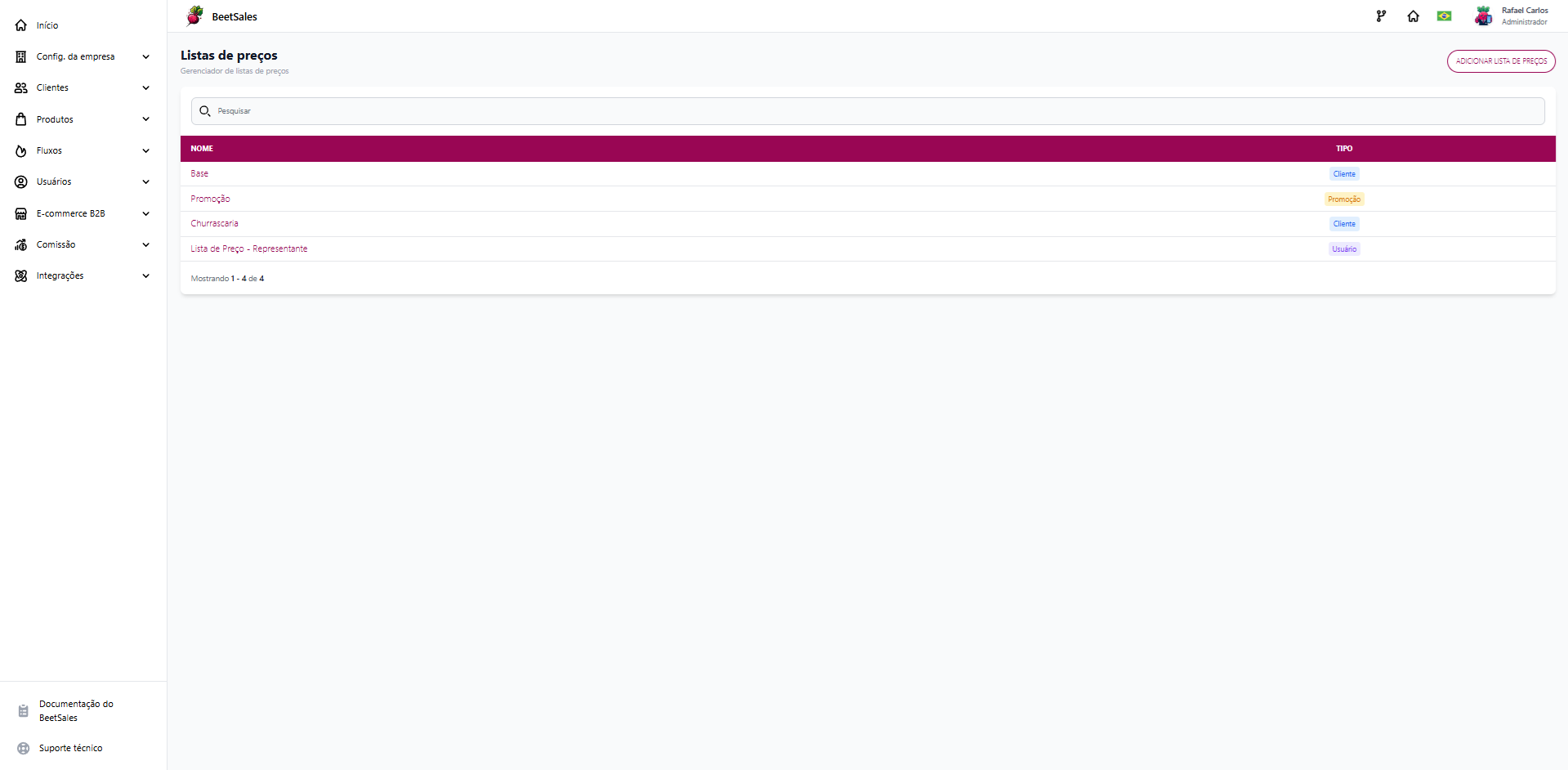This screenshot has height=770, width=1568.
Task: Click the Fluxos flame icon
Action: (21, 150)
